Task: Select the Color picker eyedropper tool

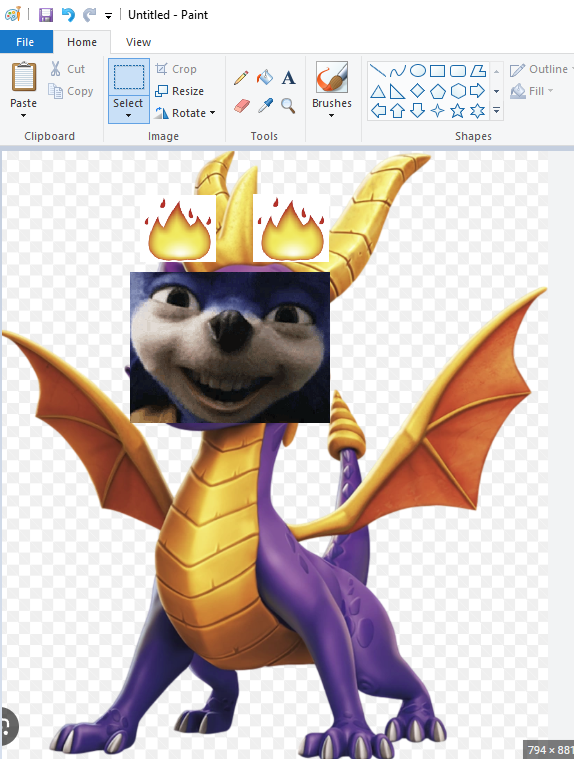Action: [x=265, y=105]
